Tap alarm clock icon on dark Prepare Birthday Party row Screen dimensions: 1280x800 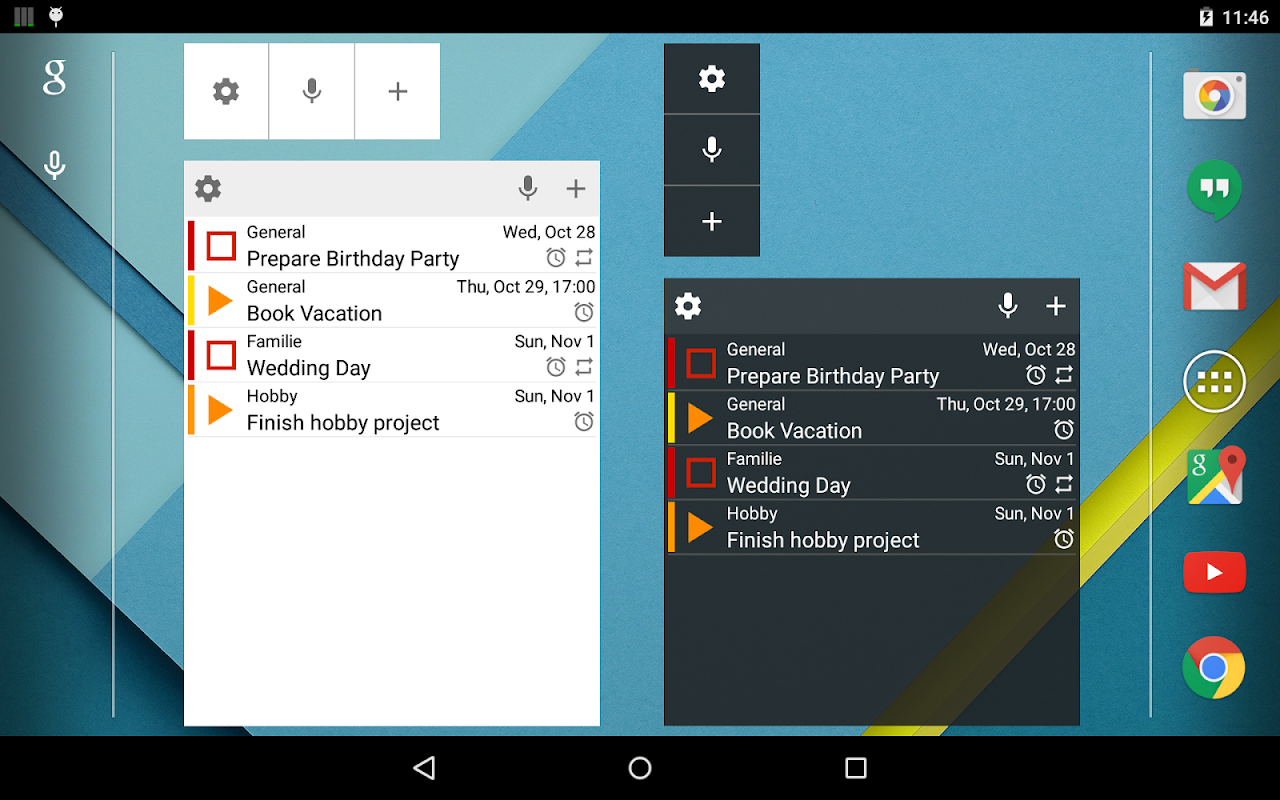click(1036, 375)
